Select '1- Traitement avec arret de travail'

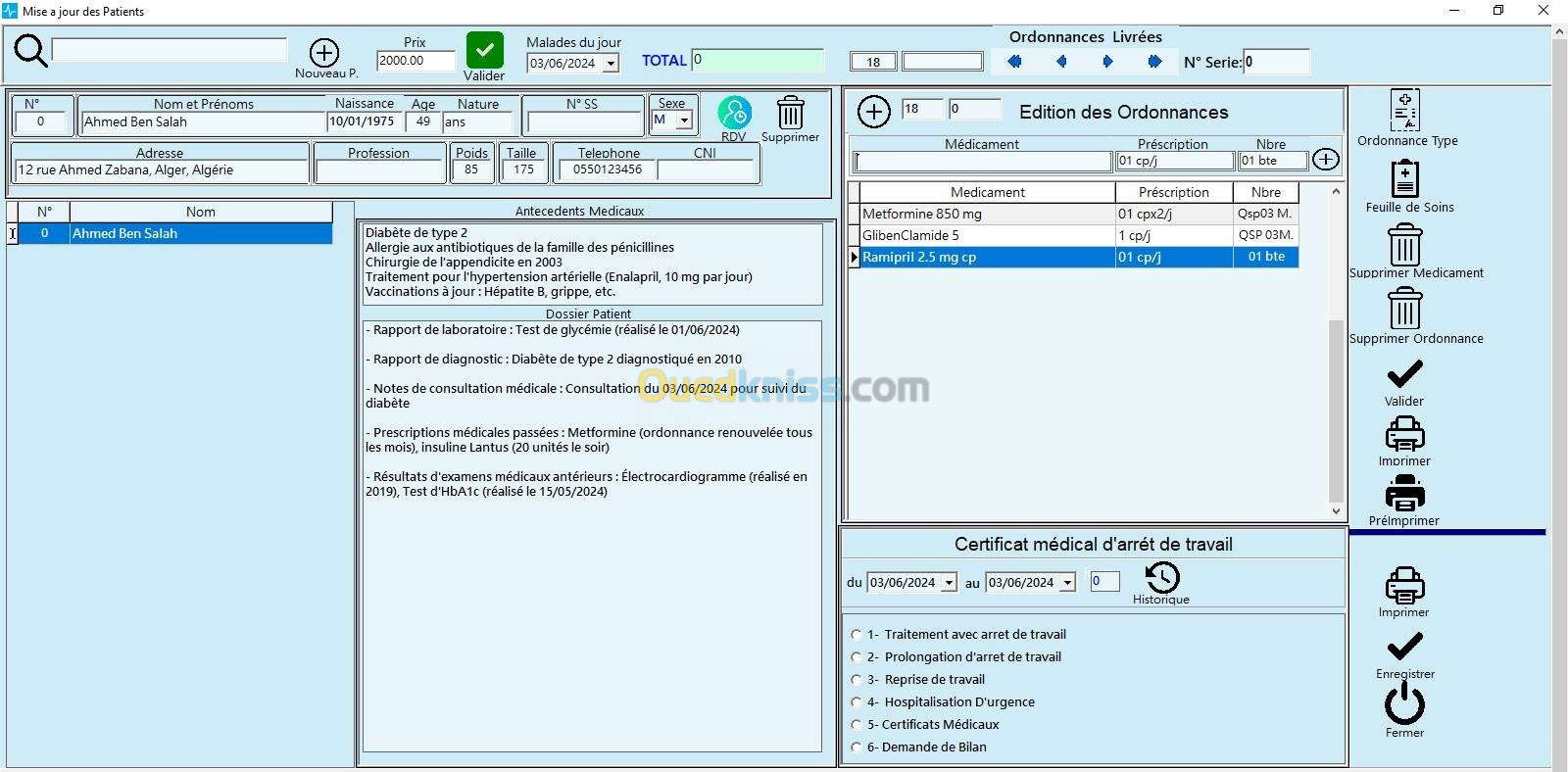tap(857, 635)
